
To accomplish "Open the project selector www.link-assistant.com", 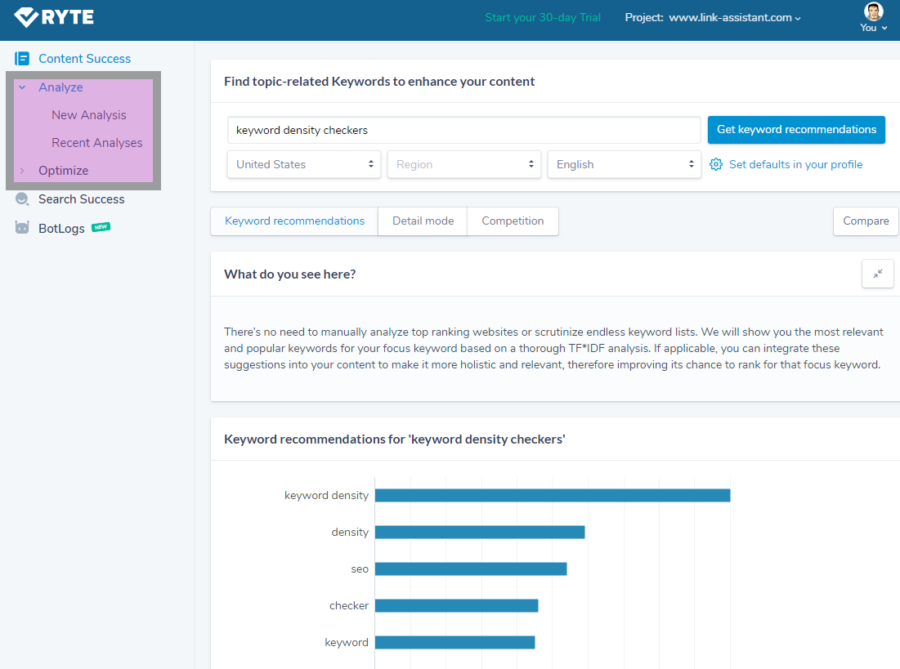I will coord(735,18).
